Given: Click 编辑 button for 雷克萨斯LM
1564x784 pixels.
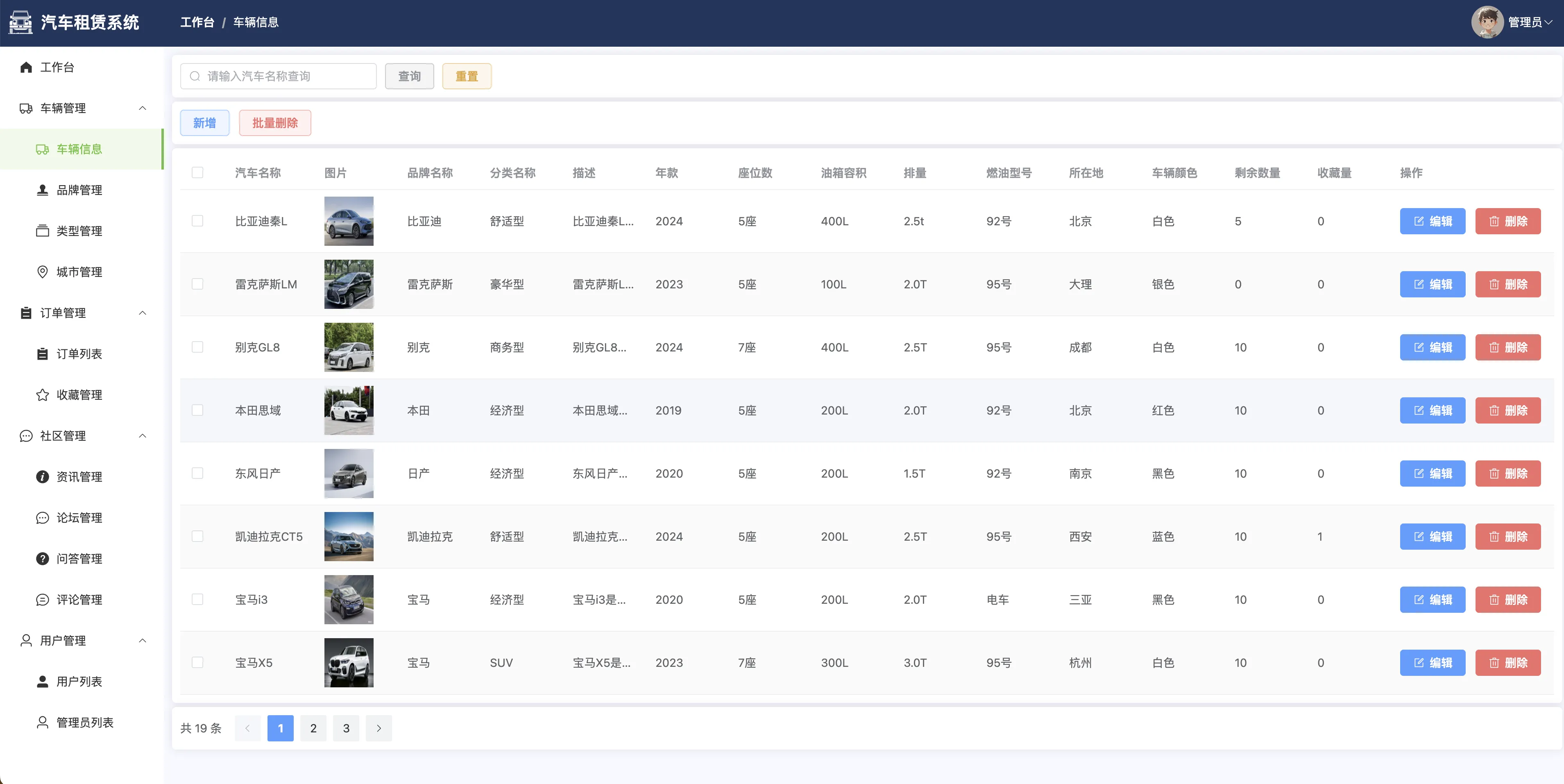Looking at the screenshot, I should click(x=1432, y=284).
